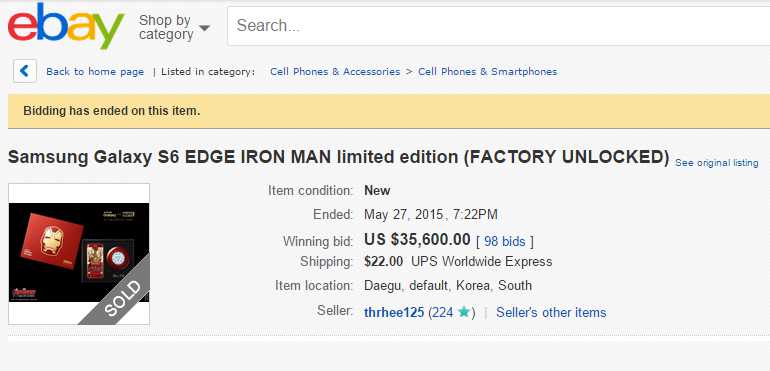770x371 pixels.
Task: Click the Shop by category arrow
Action: pos(205,28)
